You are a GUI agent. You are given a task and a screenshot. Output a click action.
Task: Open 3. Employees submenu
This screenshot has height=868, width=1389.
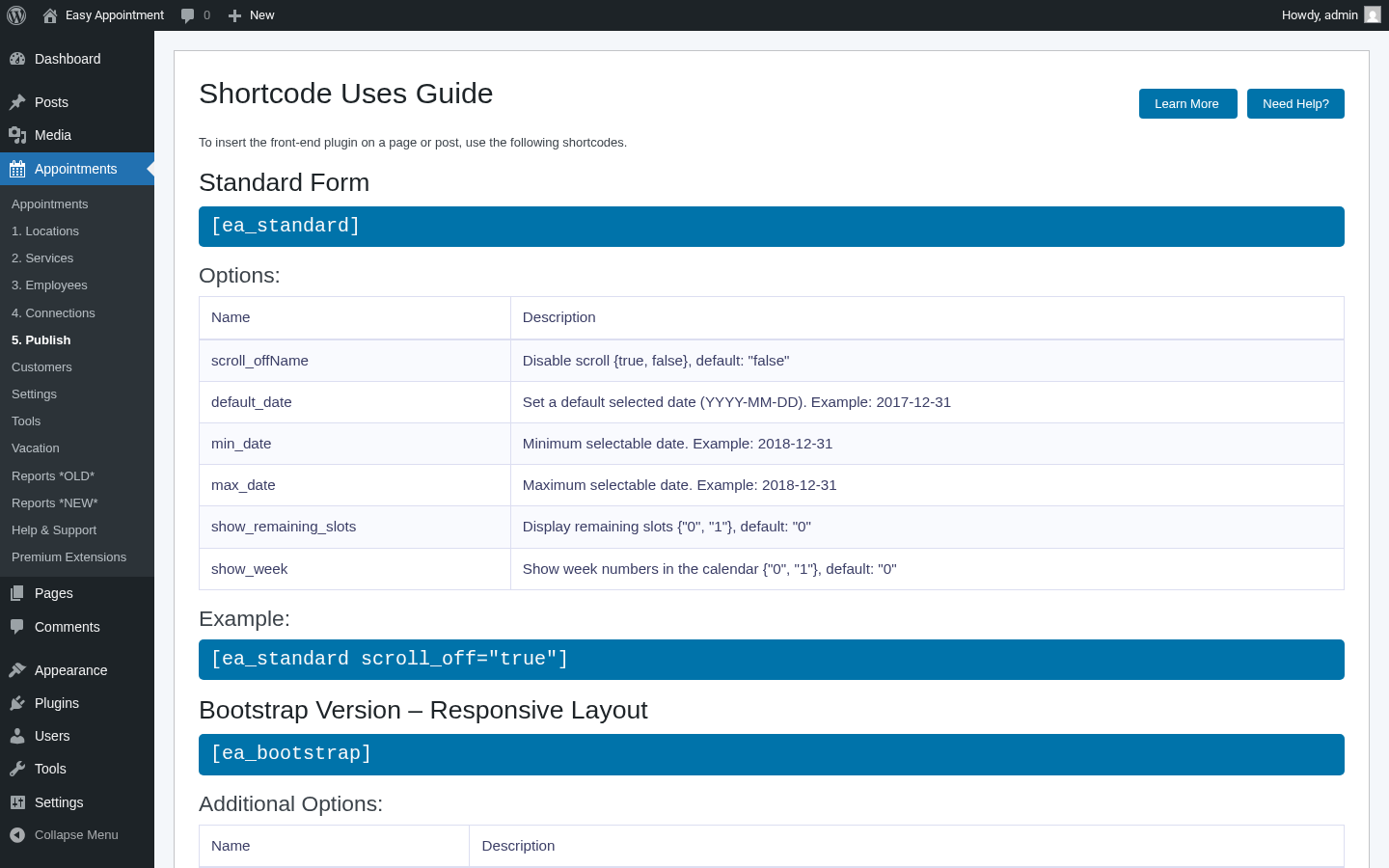point(49,285)
